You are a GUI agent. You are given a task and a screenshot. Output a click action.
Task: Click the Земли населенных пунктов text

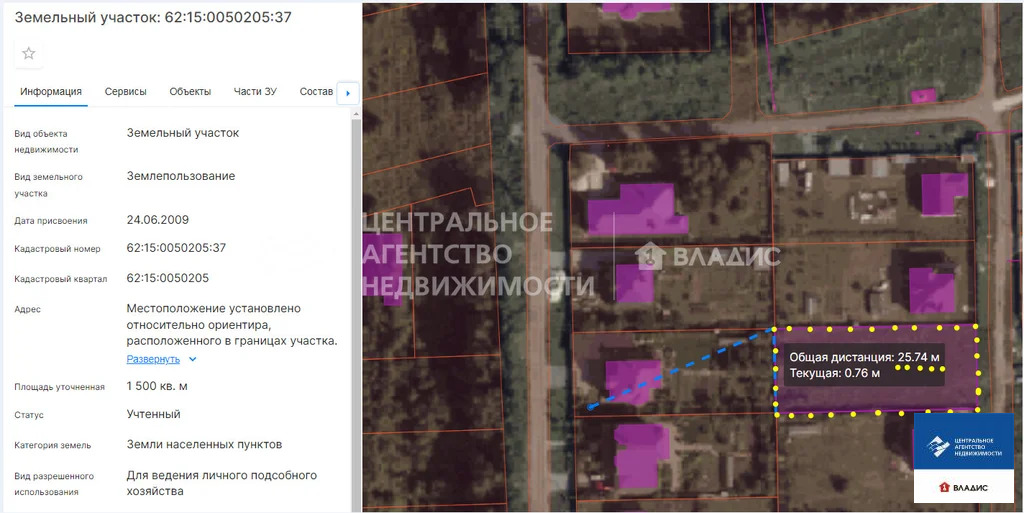pos(204,444)
